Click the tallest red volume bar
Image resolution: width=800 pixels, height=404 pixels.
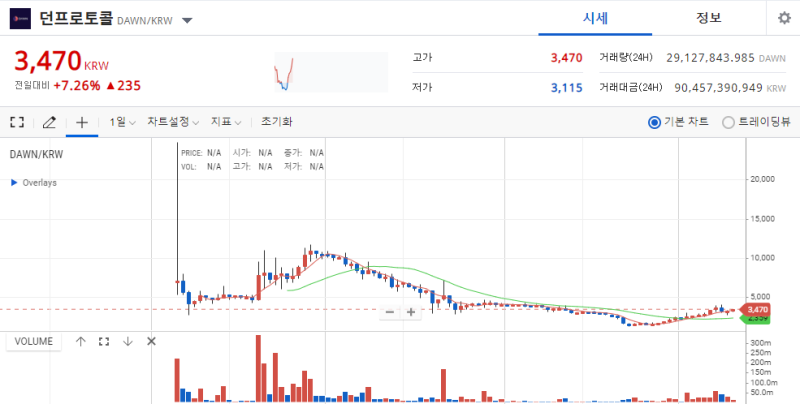pos(258,368)
